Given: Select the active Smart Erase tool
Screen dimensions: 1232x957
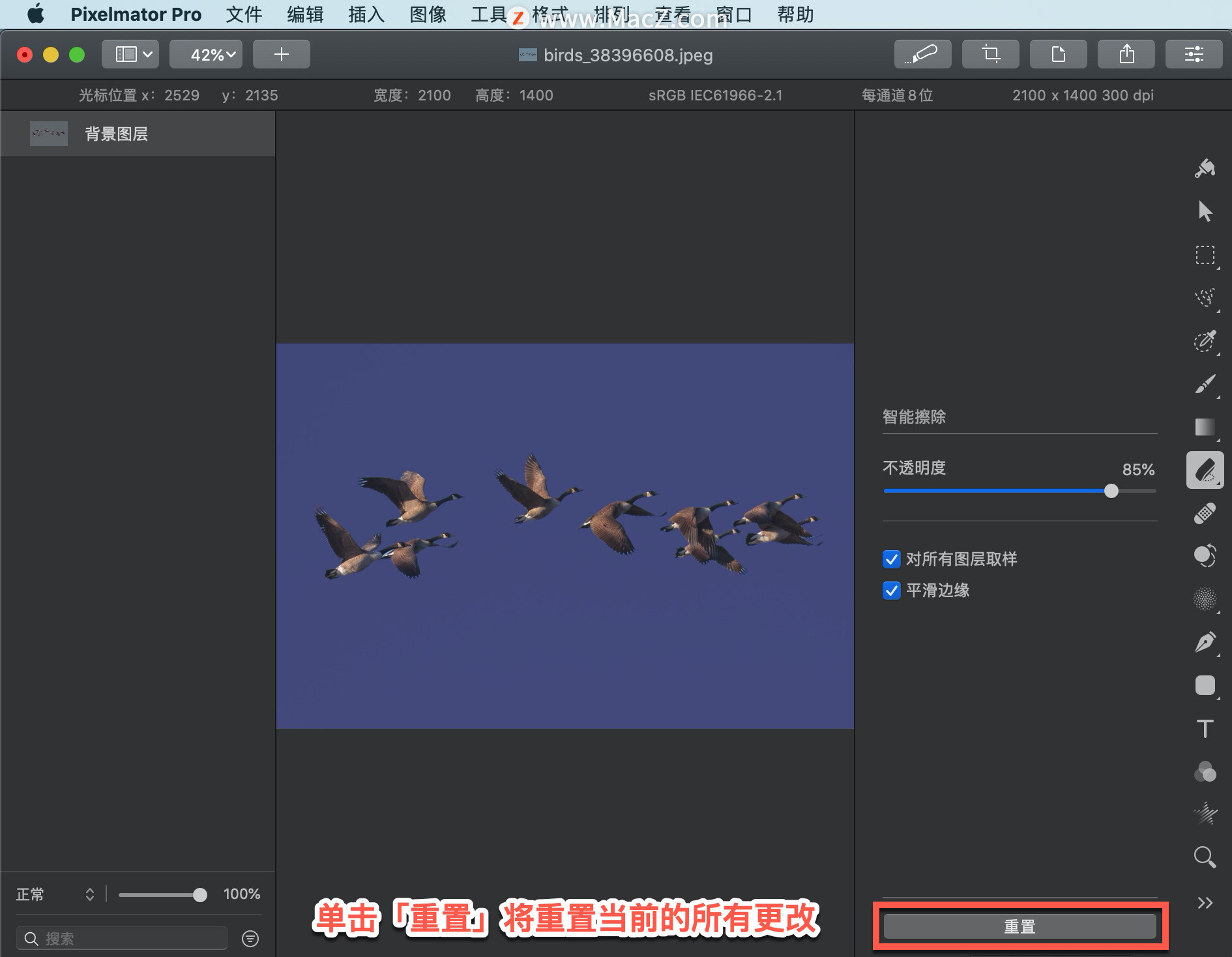Looking at the screenshot, I should [1205, 470].
